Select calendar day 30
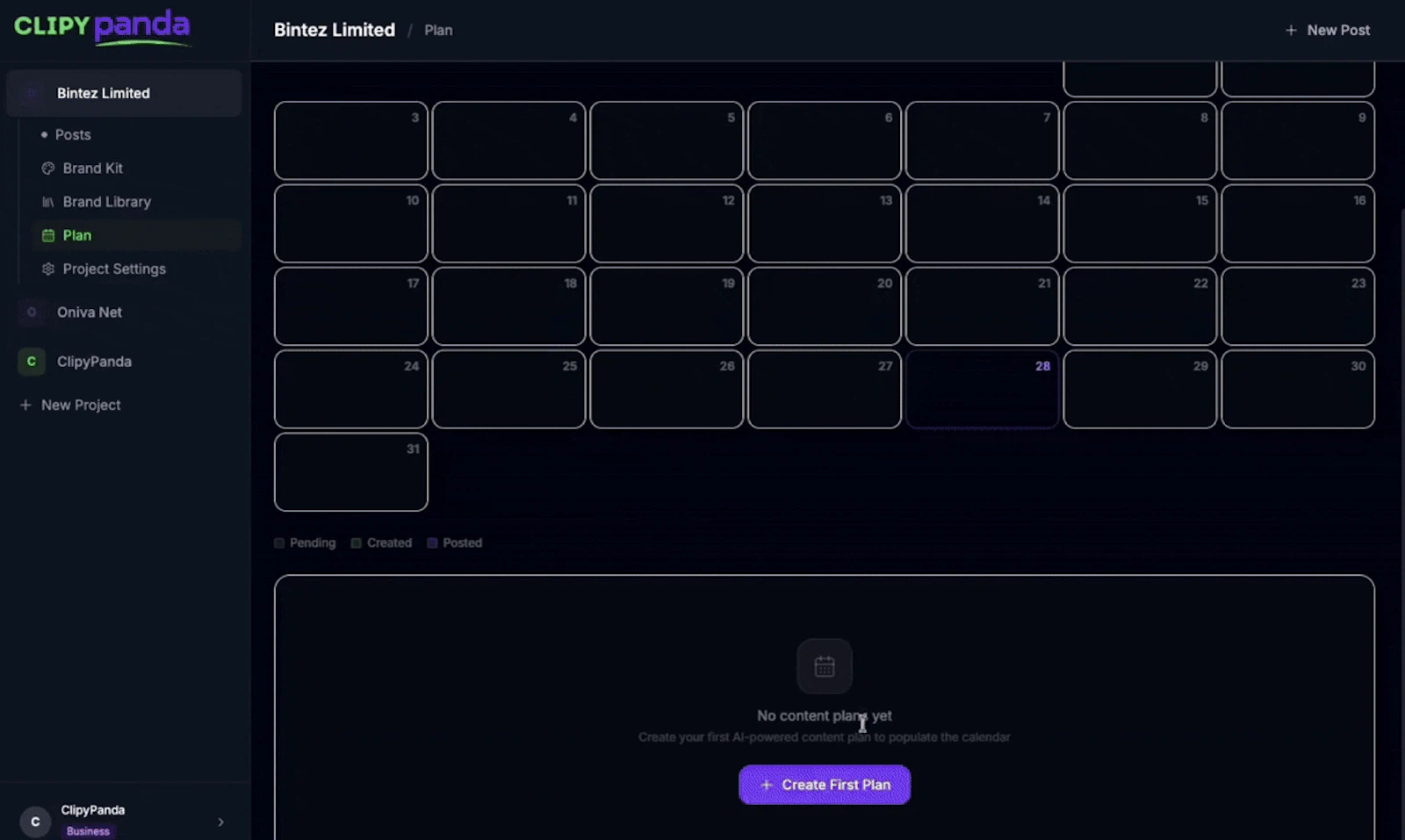The image size is (1405, 840). tap(1298, 389)
